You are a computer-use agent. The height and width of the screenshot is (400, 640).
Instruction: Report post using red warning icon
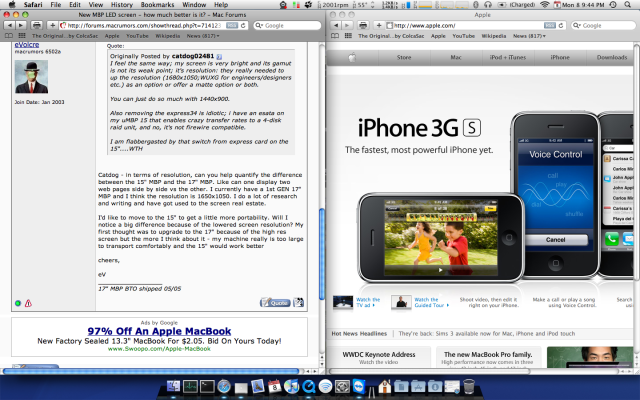tap(28, 303)
